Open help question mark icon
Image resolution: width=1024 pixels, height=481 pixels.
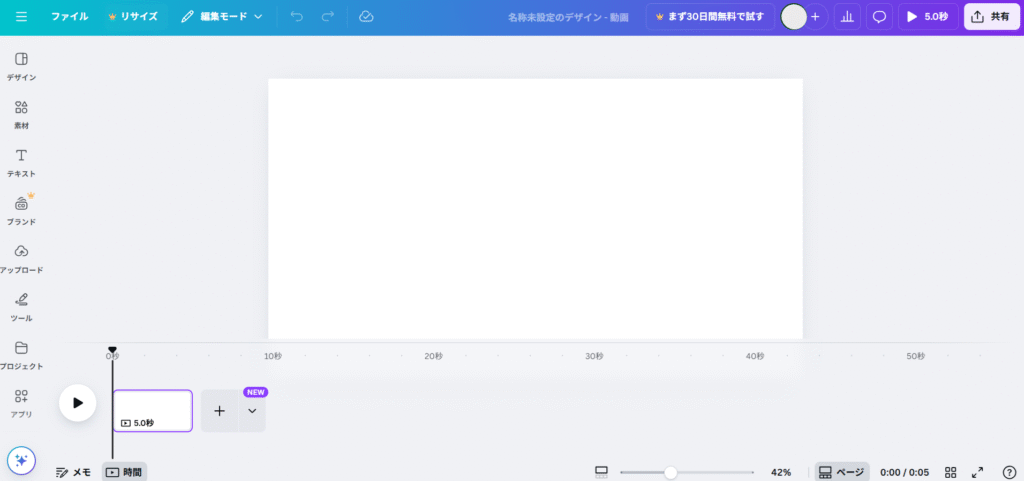point(1009,472)
